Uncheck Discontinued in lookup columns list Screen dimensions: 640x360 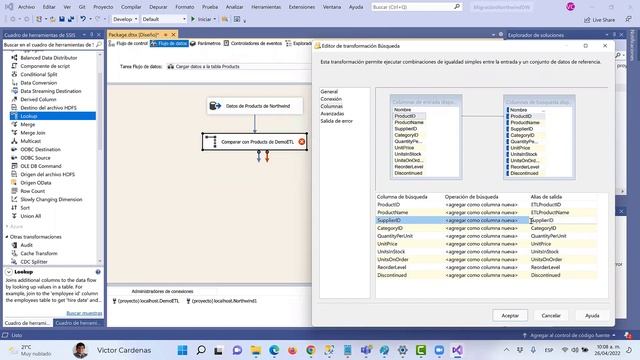click(x=508, y=173)
